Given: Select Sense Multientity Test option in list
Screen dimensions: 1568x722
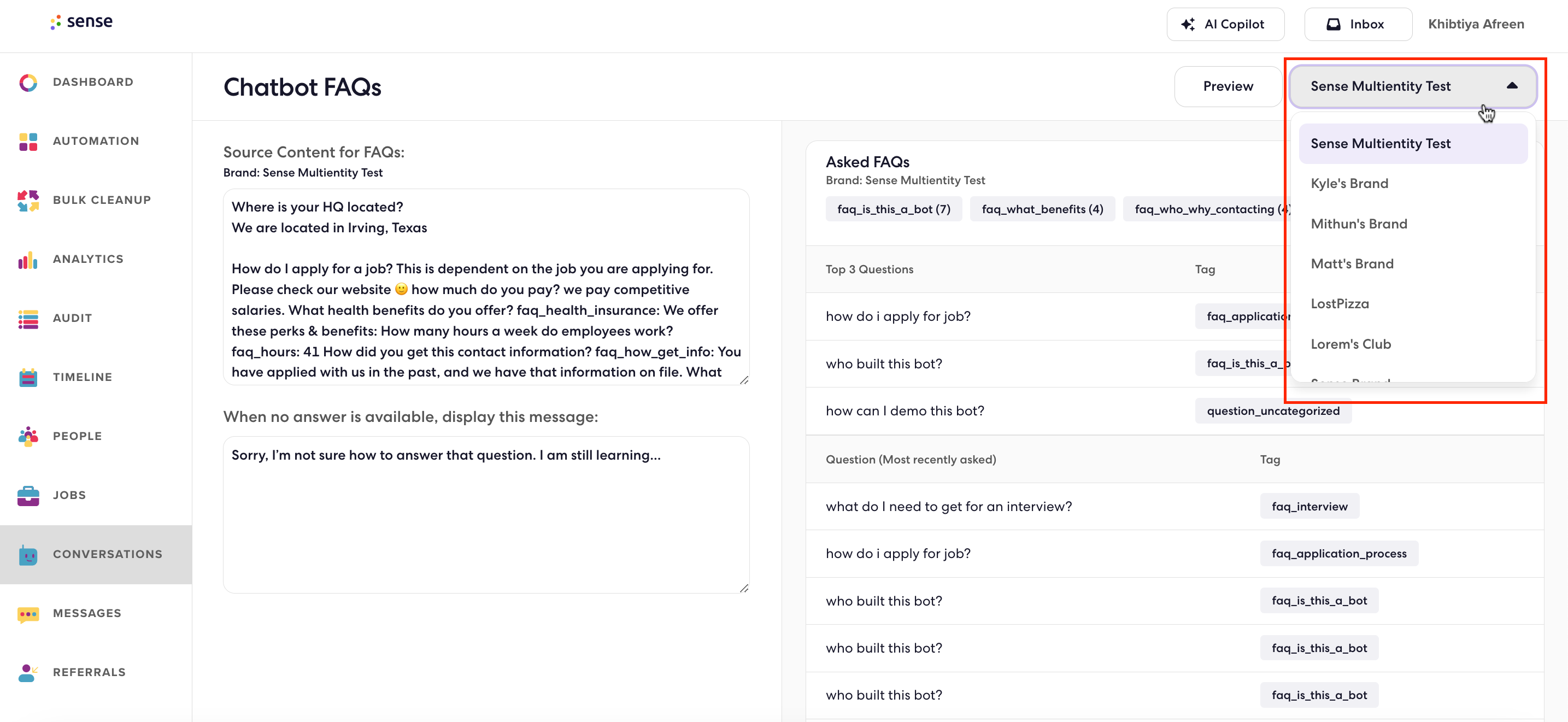Looking at the screenshot, I should 1413,144.
